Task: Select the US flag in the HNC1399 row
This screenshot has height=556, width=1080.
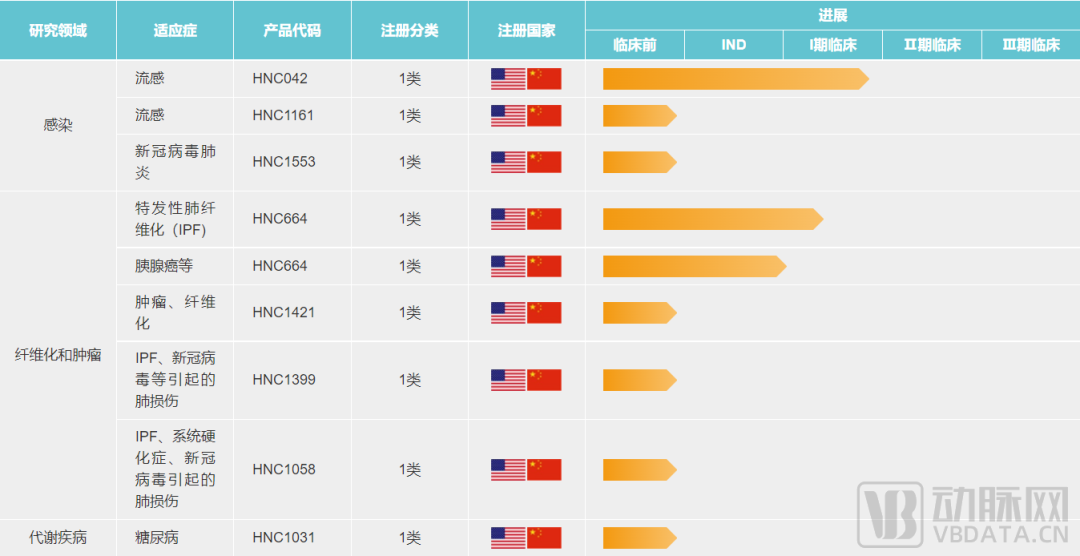Action: (508, 380)
